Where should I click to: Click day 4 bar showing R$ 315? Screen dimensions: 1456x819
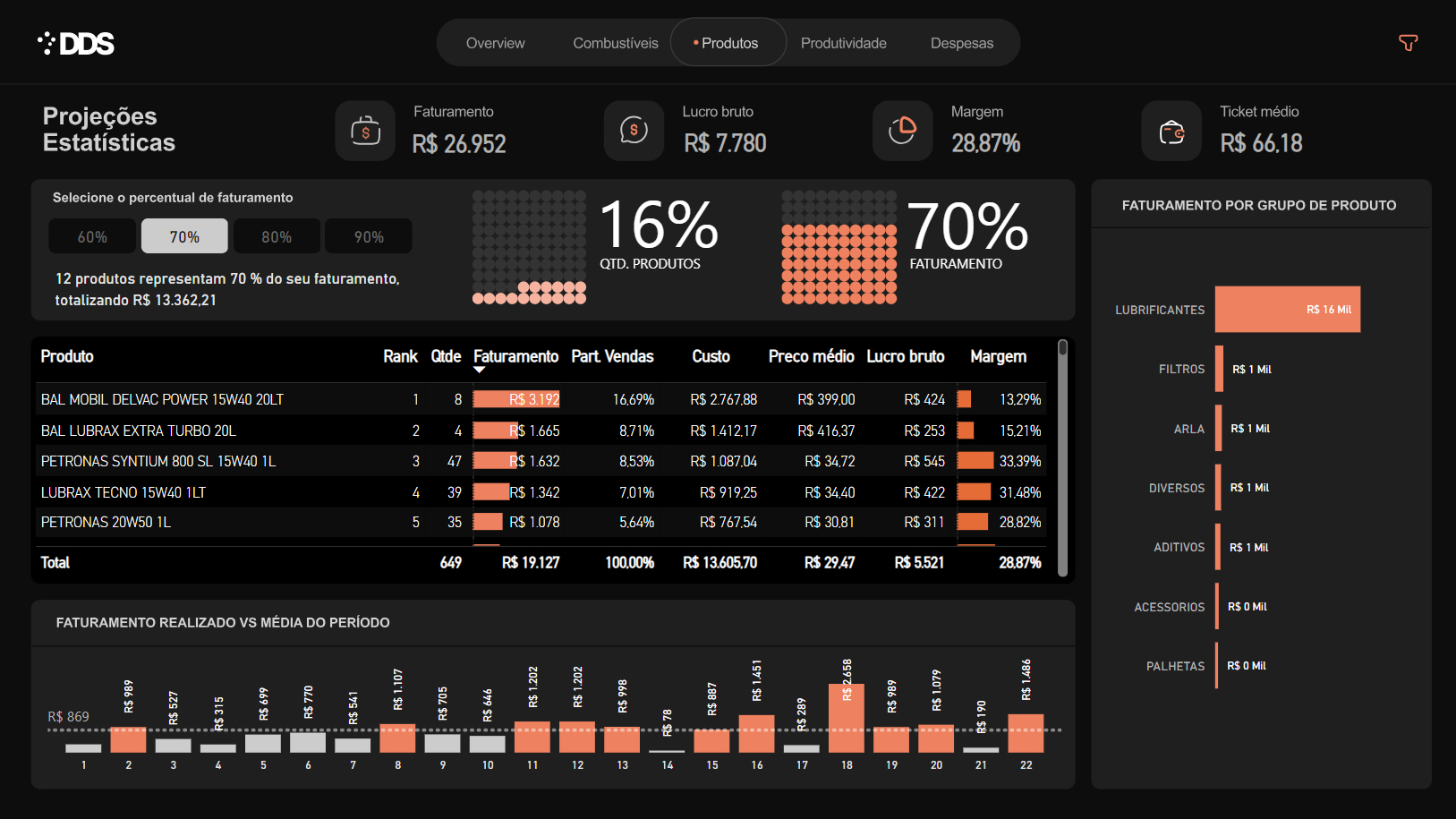point(218,748)
